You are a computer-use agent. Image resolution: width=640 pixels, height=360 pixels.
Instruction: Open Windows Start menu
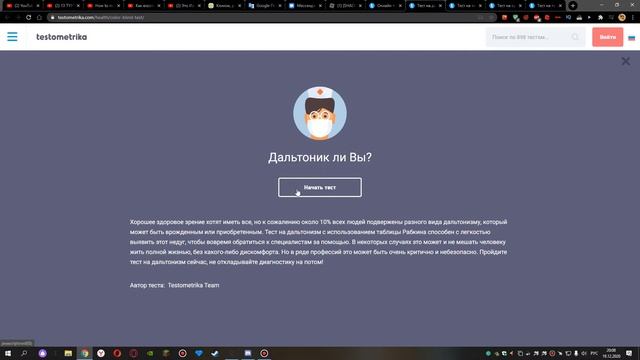[8, 353]
